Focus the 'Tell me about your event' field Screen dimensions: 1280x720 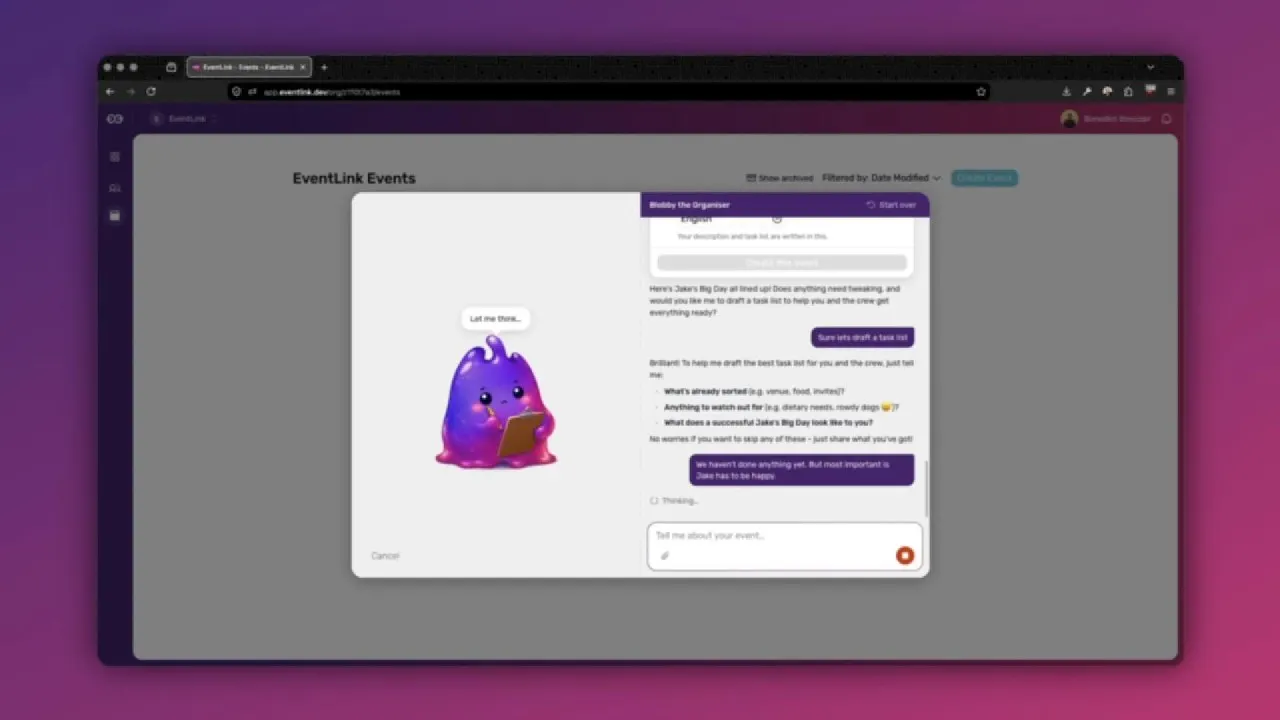pyautogui.click(x=785, y=546)
